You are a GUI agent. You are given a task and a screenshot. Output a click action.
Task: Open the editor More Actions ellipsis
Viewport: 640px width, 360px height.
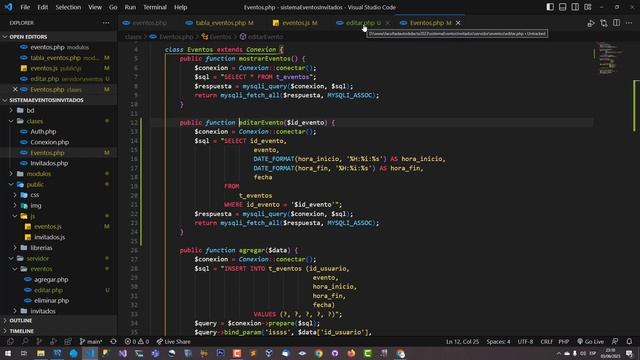coord(629,23)
